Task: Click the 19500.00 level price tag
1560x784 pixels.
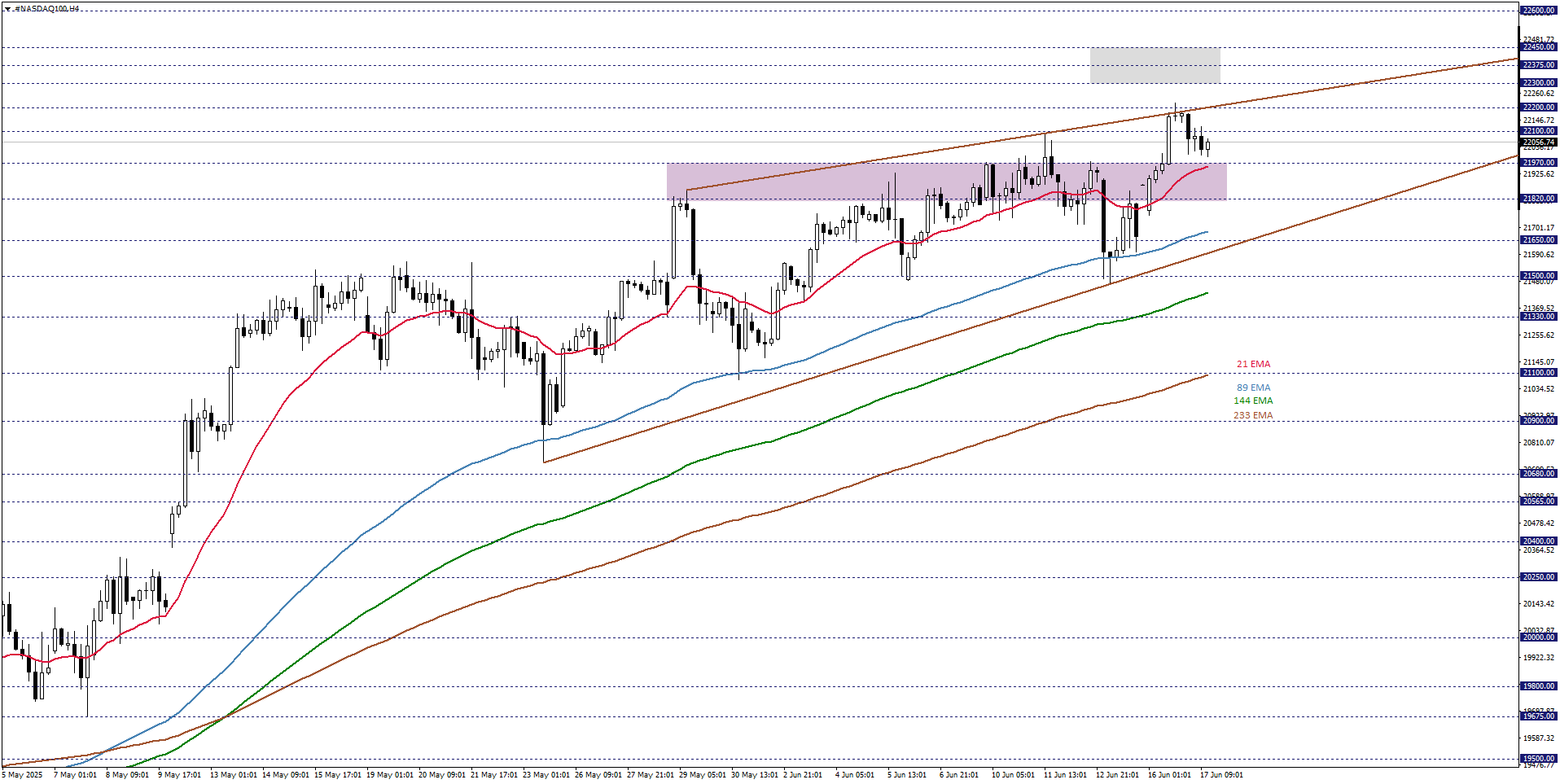Action: [x=1539, y=759]
